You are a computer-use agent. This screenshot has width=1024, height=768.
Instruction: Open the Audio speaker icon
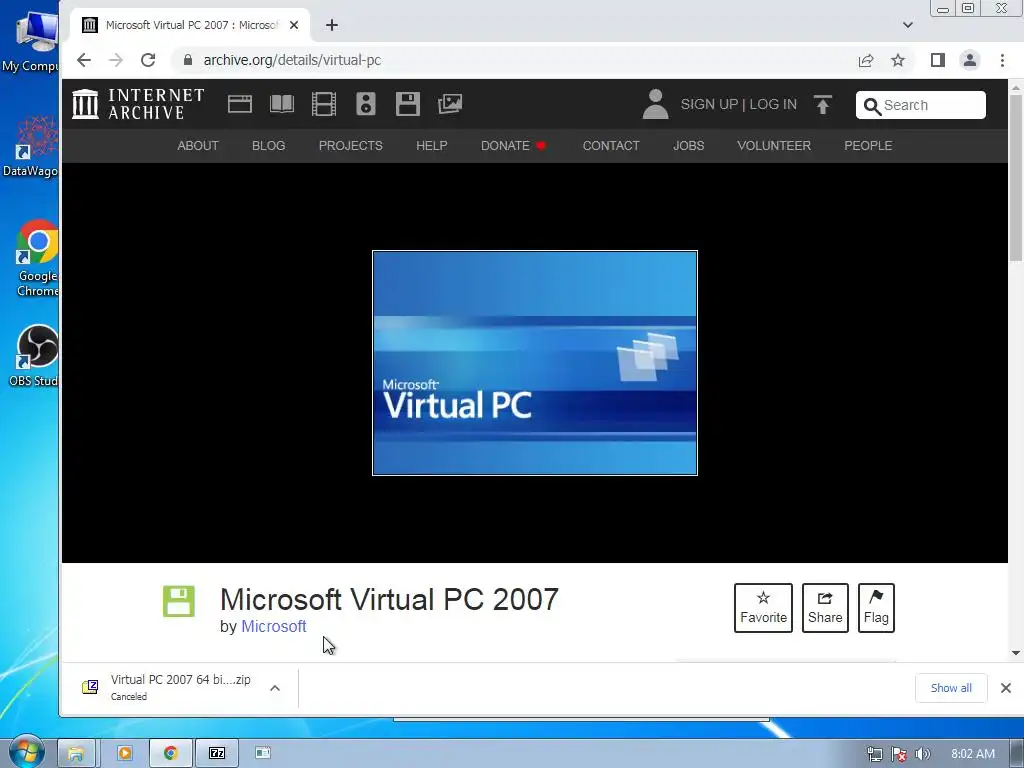(366, 104)
